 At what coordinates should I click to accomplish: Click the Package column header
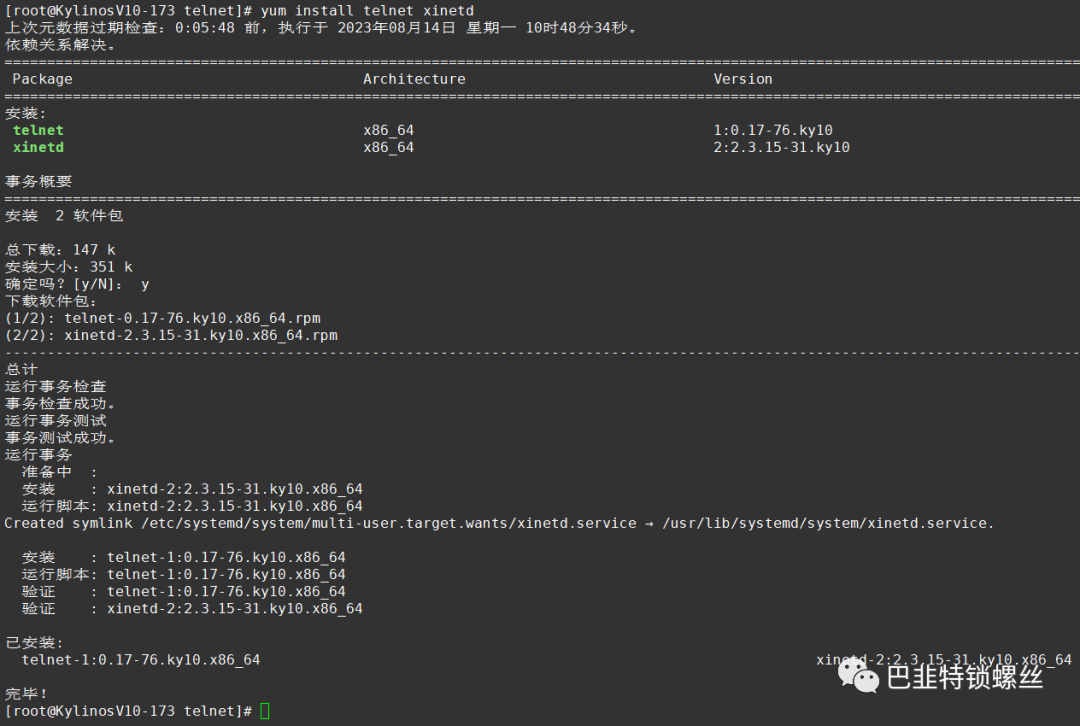click(x=42, y=79)
